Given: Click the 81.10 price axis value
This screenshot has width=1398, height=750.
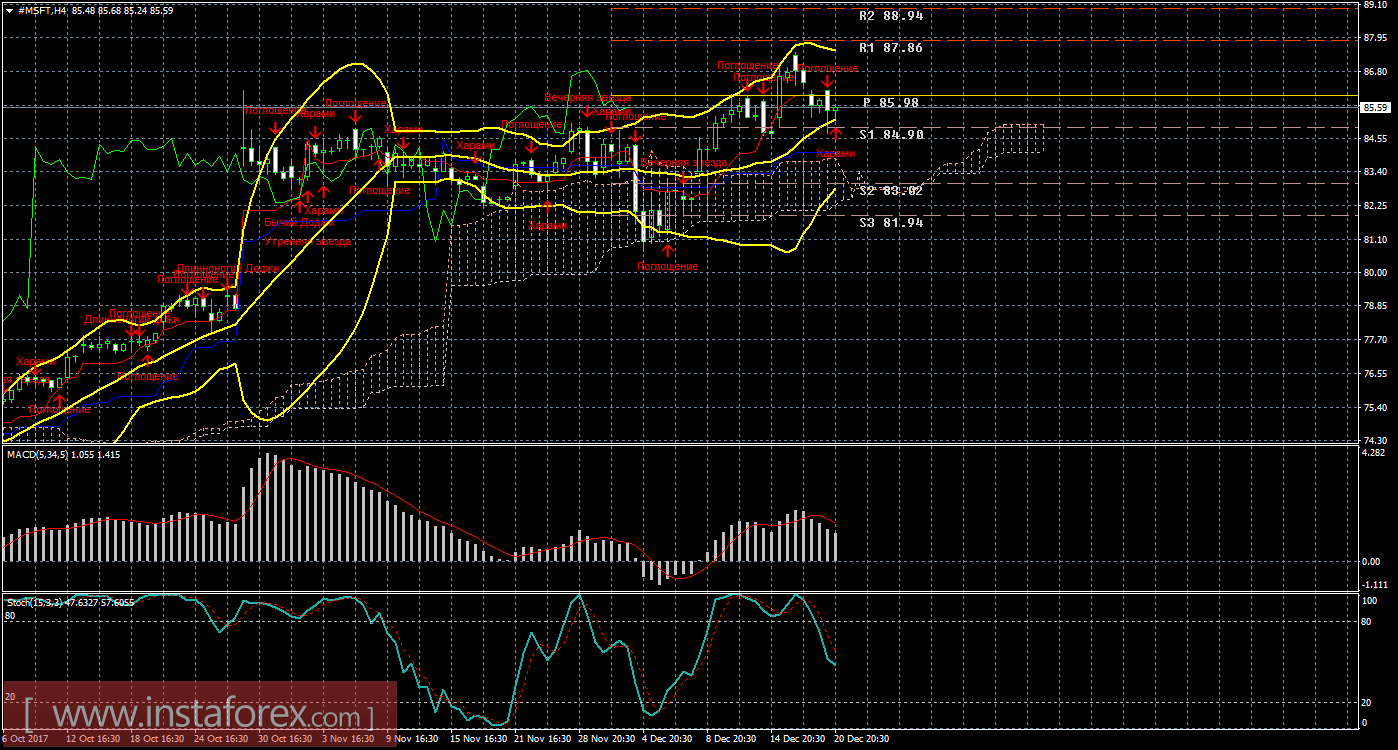Looking at the screenshot, I should (1376, 239).
